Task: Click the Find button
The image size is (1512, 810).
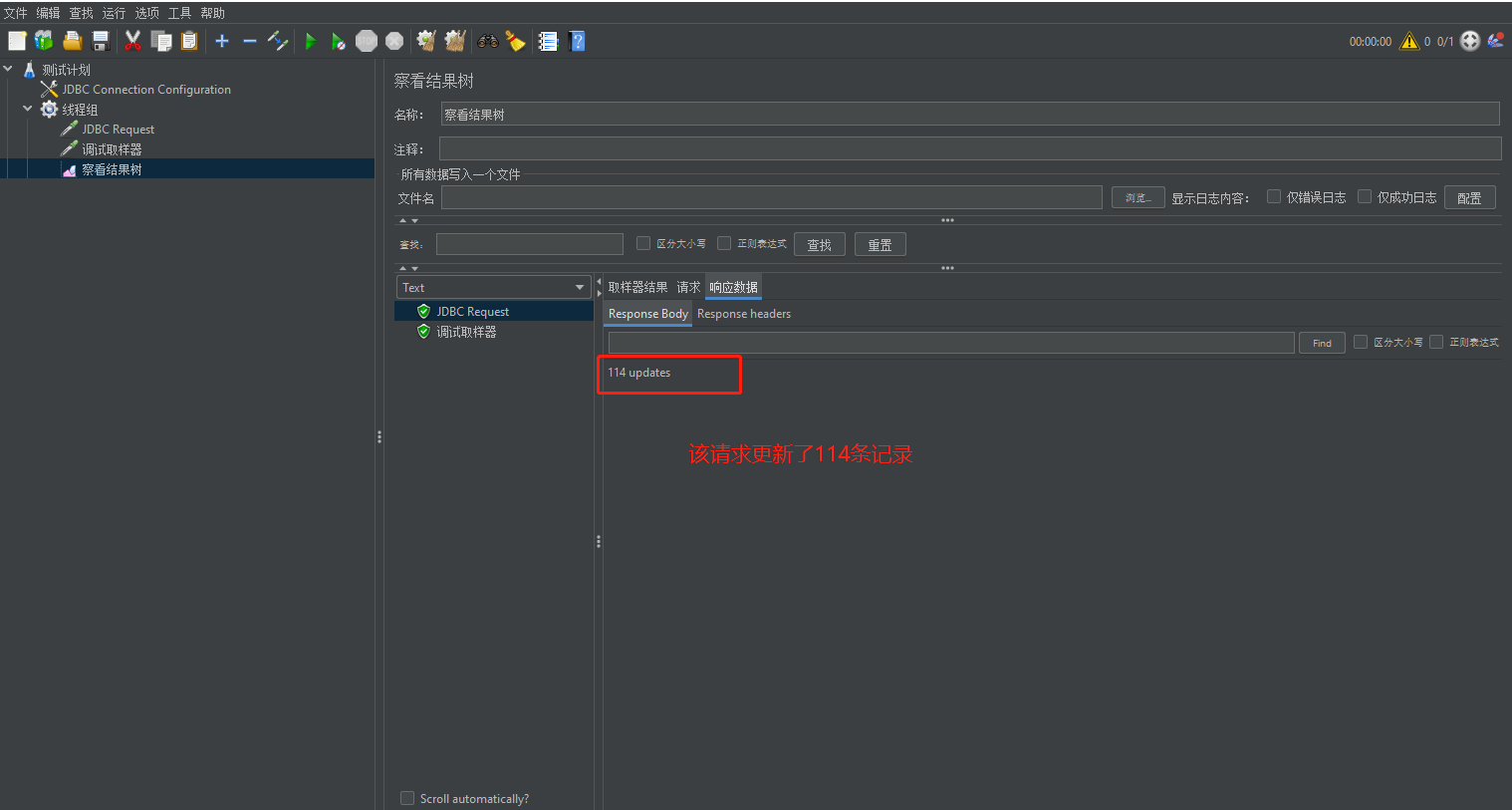Action: (1322, 343)
